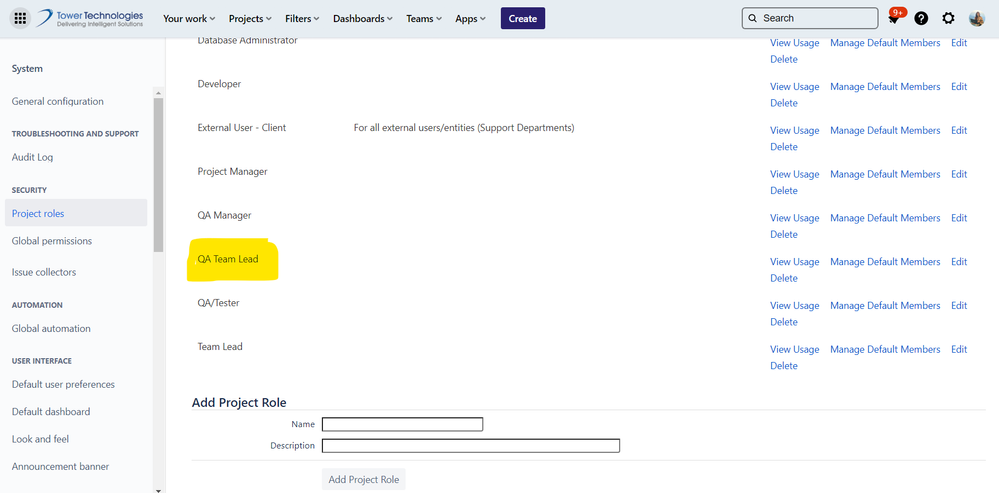This screenshot has height=493, width=999.
Task: Open Audit Log in sidebar
Action: [x=32, y=157]
